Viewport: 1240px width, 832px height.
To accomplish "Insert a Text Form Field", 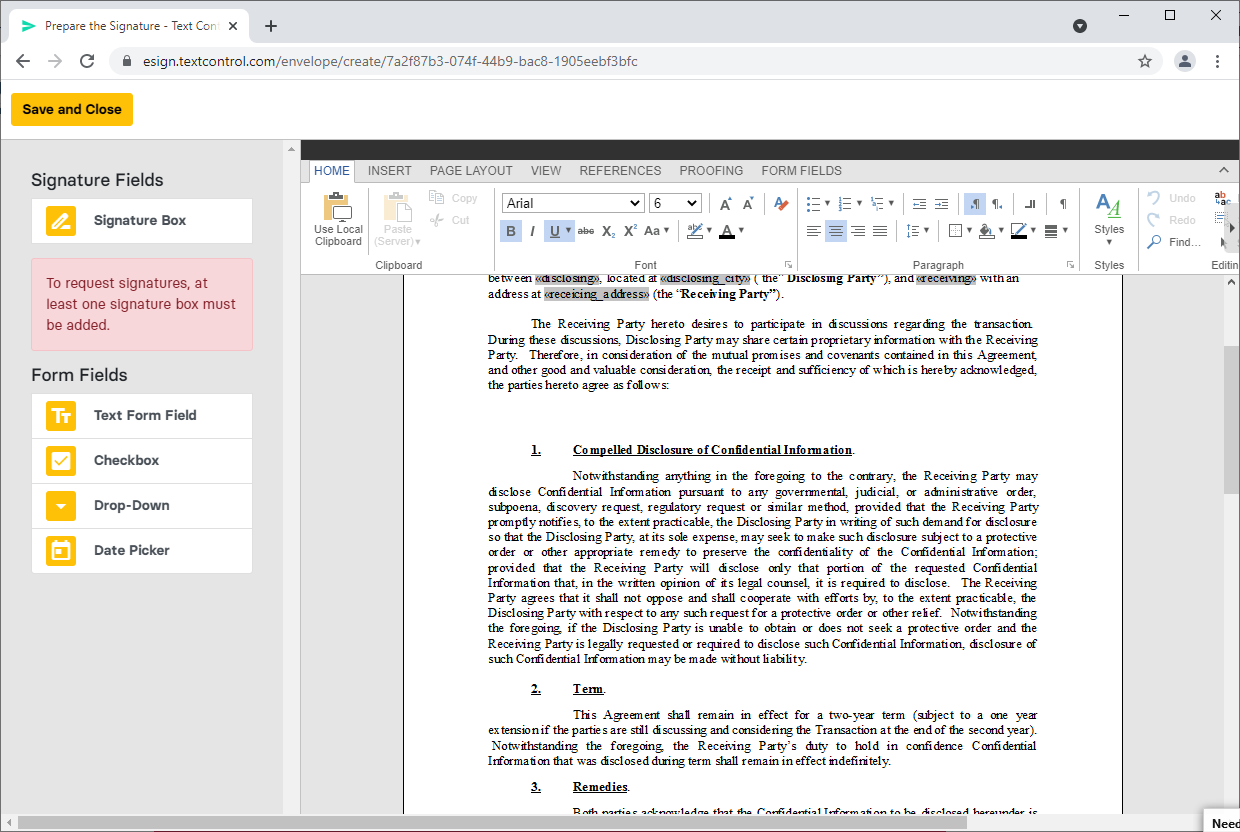I will [x=142, y=416].
